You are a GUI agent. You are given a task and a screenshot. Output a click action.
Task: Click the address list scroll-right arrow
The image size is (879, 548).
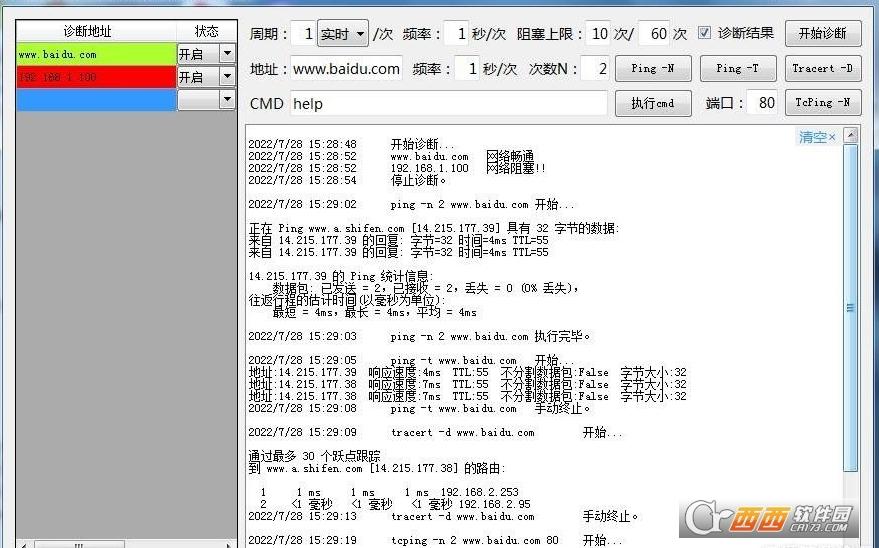point(228,544)
